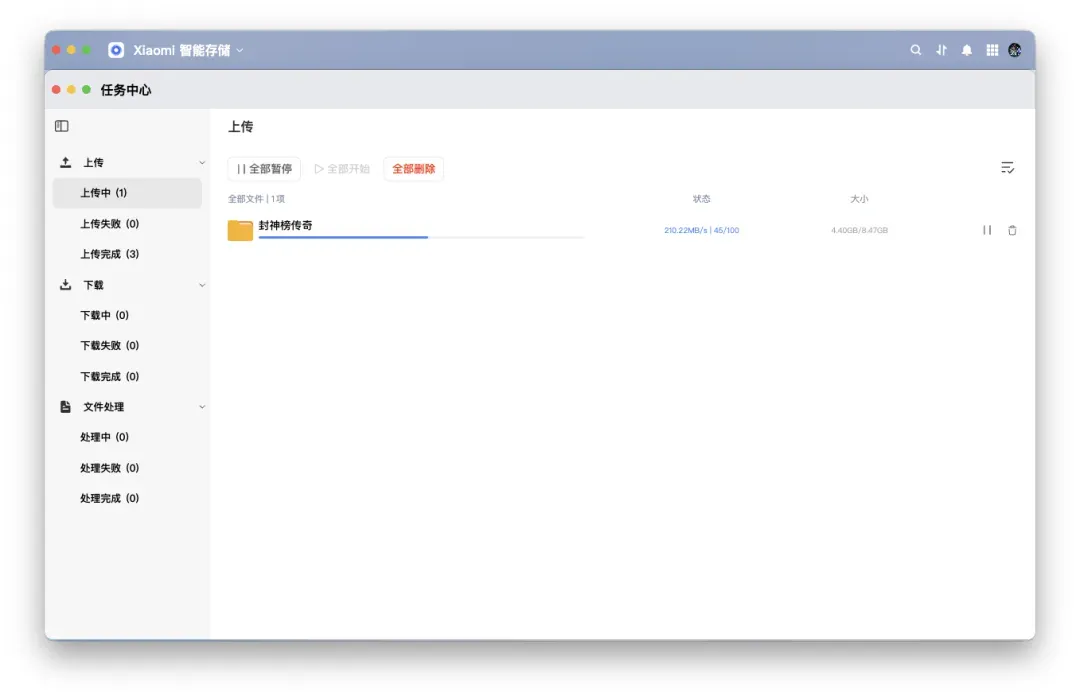The width and height of the screenshot is (1080, 700).
Task: Toggle the sidebar collapse icon
Action: tap(61, 125)
